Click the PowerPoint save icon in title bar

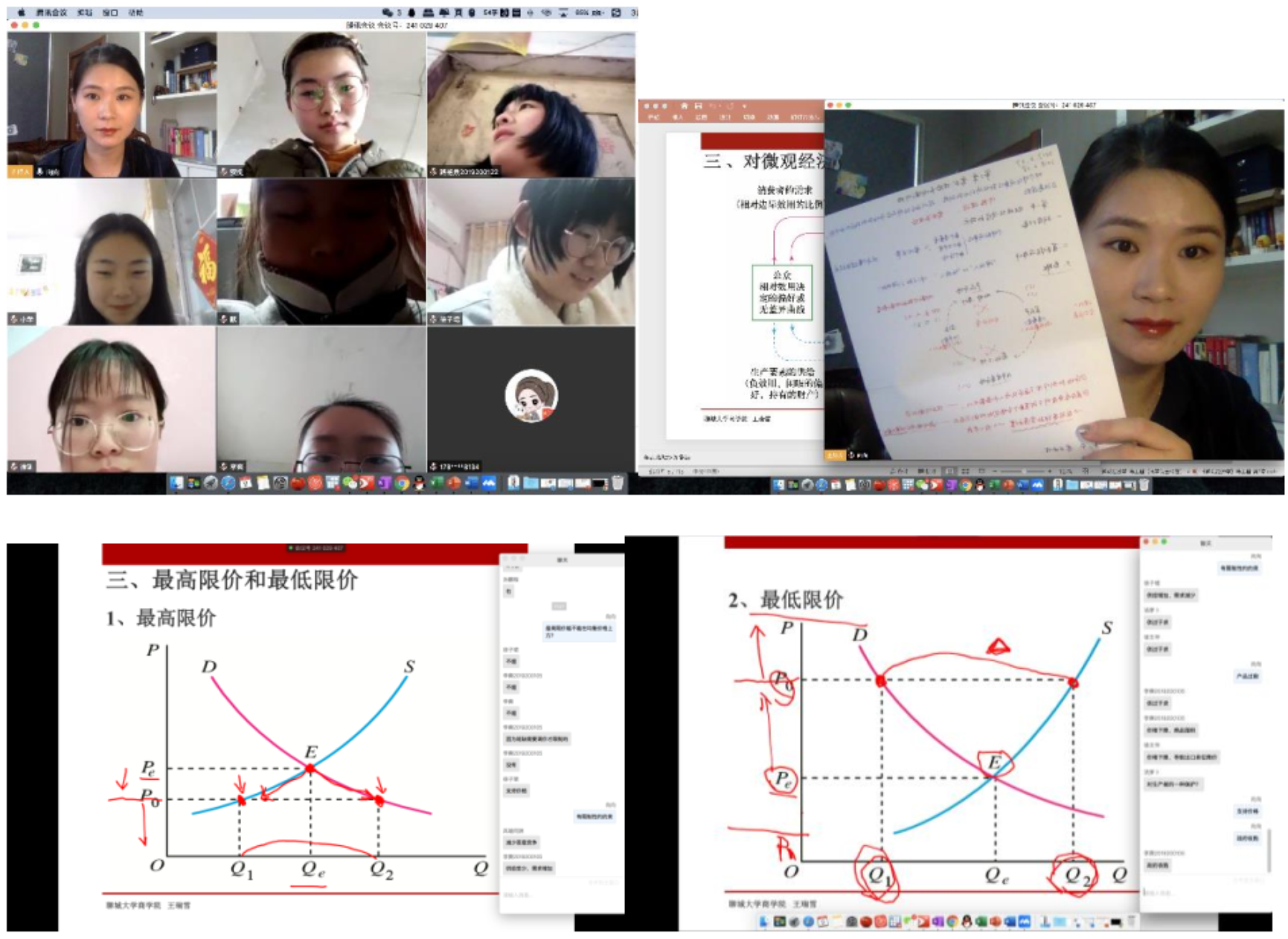click(x=698, y=106)
